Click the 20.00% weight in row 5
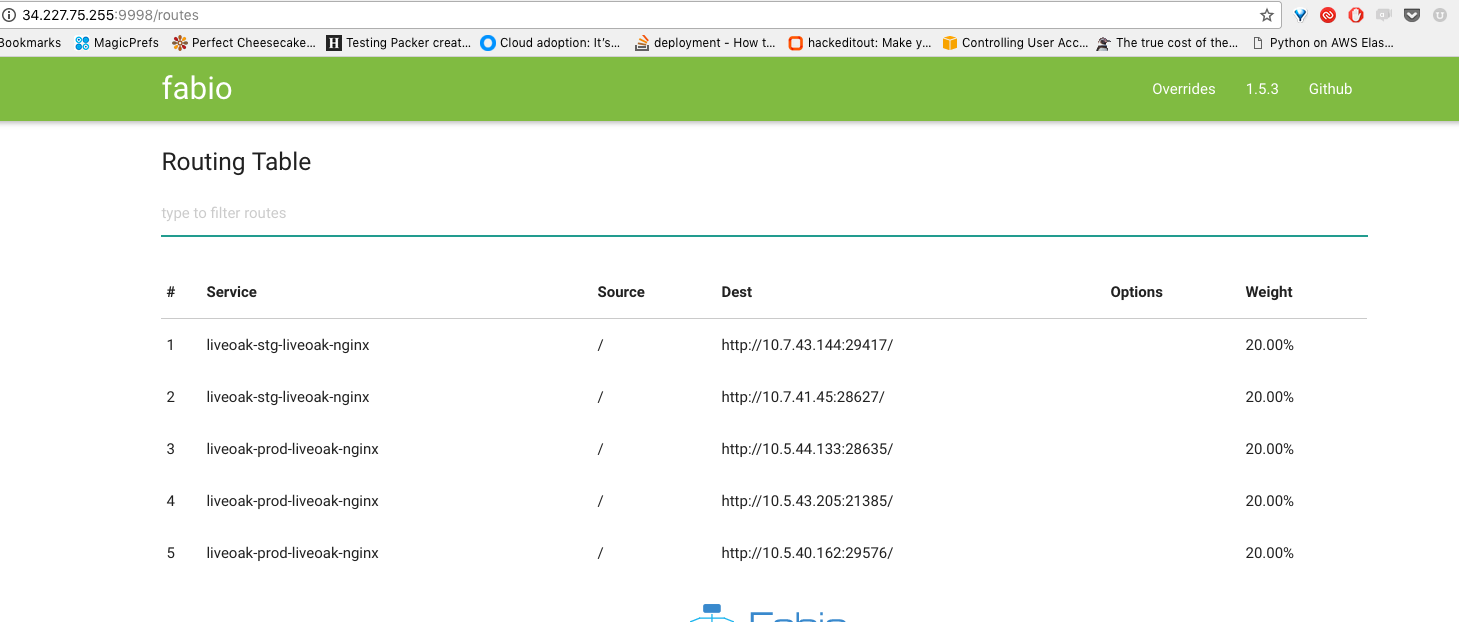Viewport: 1459px width, 622px height. pos(1269,553)
